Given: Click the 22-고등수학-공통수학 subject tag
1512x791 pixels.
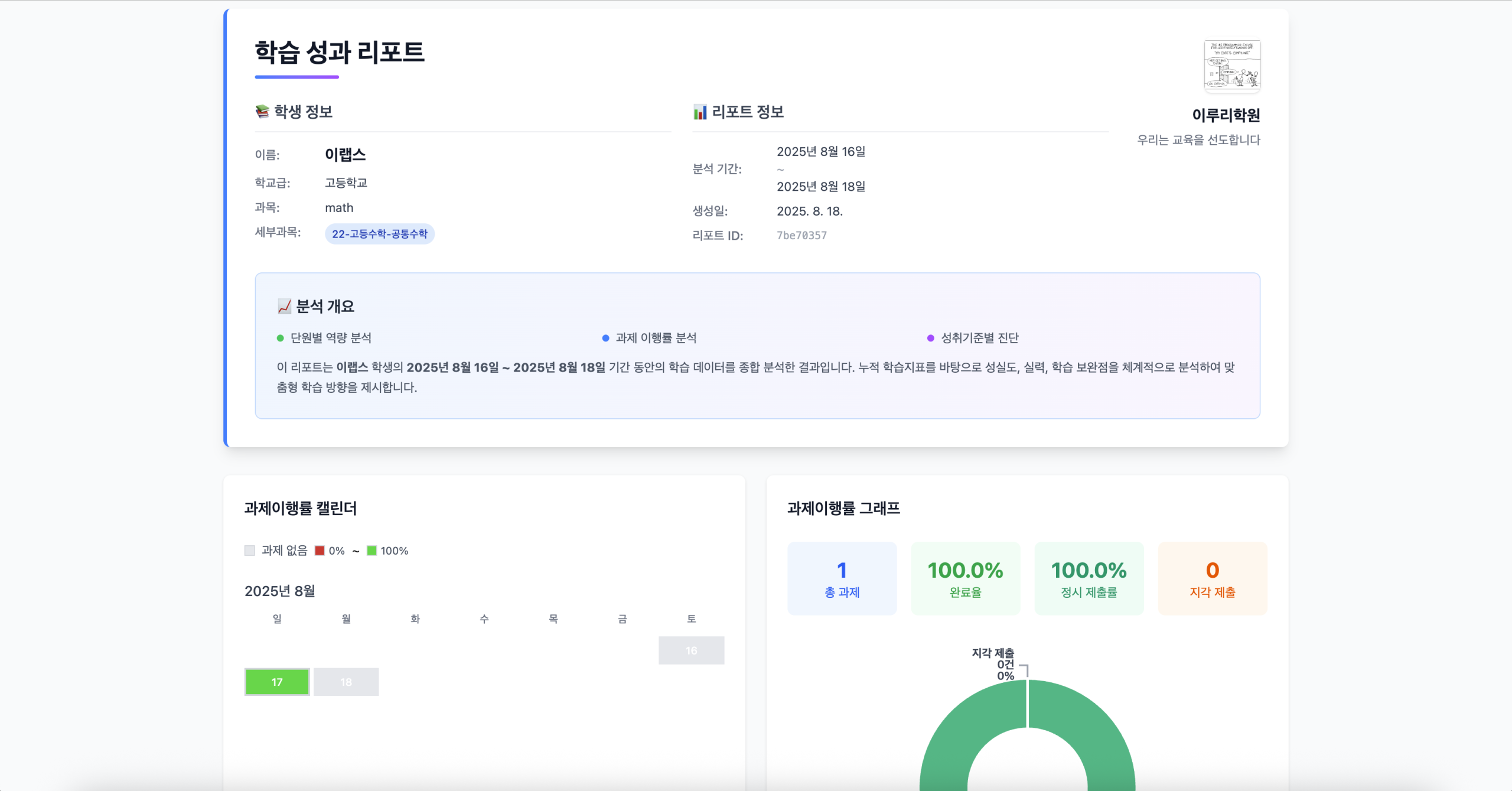Looking at the screenshot, I should (379, 234).
